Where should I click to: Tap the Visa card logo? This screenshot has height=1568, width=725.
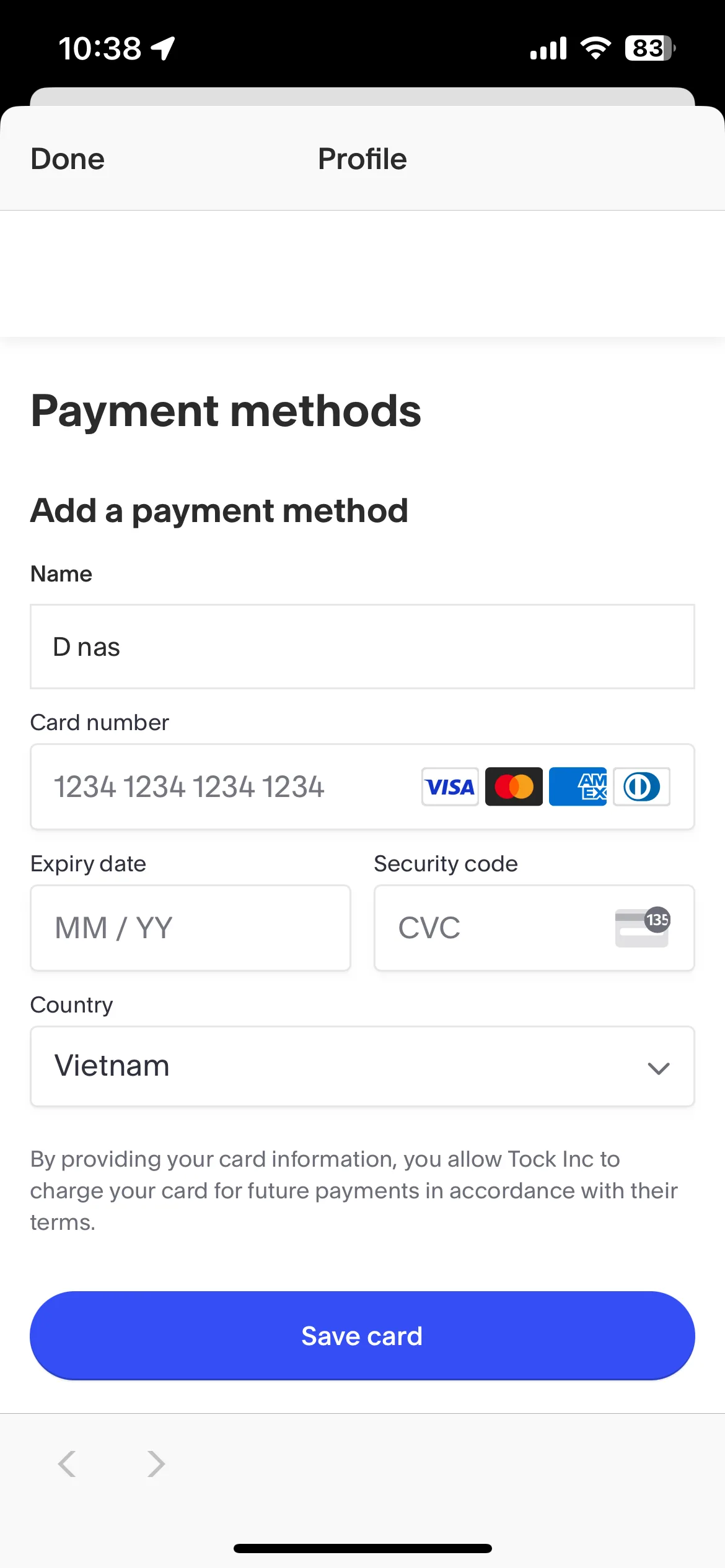[x=450, y=786]
